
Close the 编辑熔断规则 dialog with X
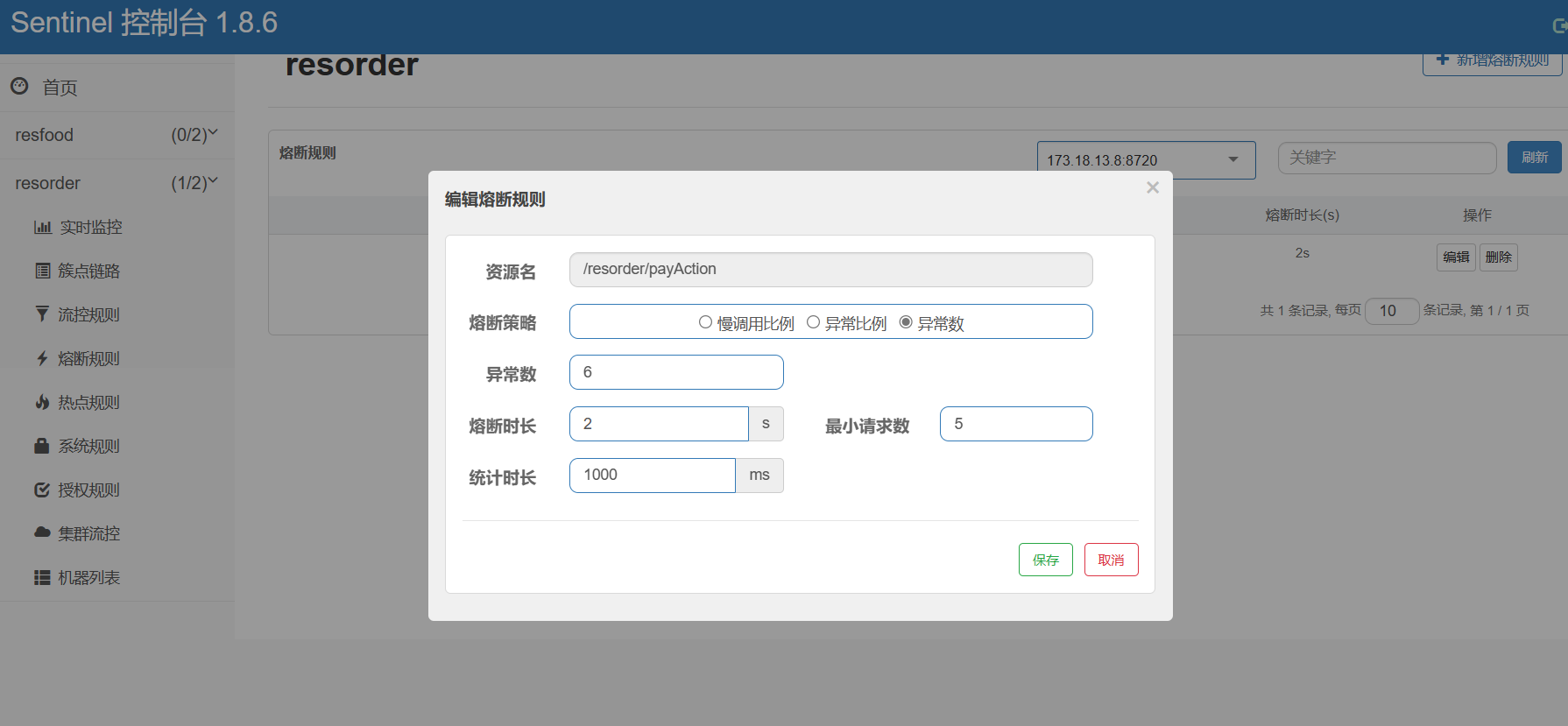1153,187
